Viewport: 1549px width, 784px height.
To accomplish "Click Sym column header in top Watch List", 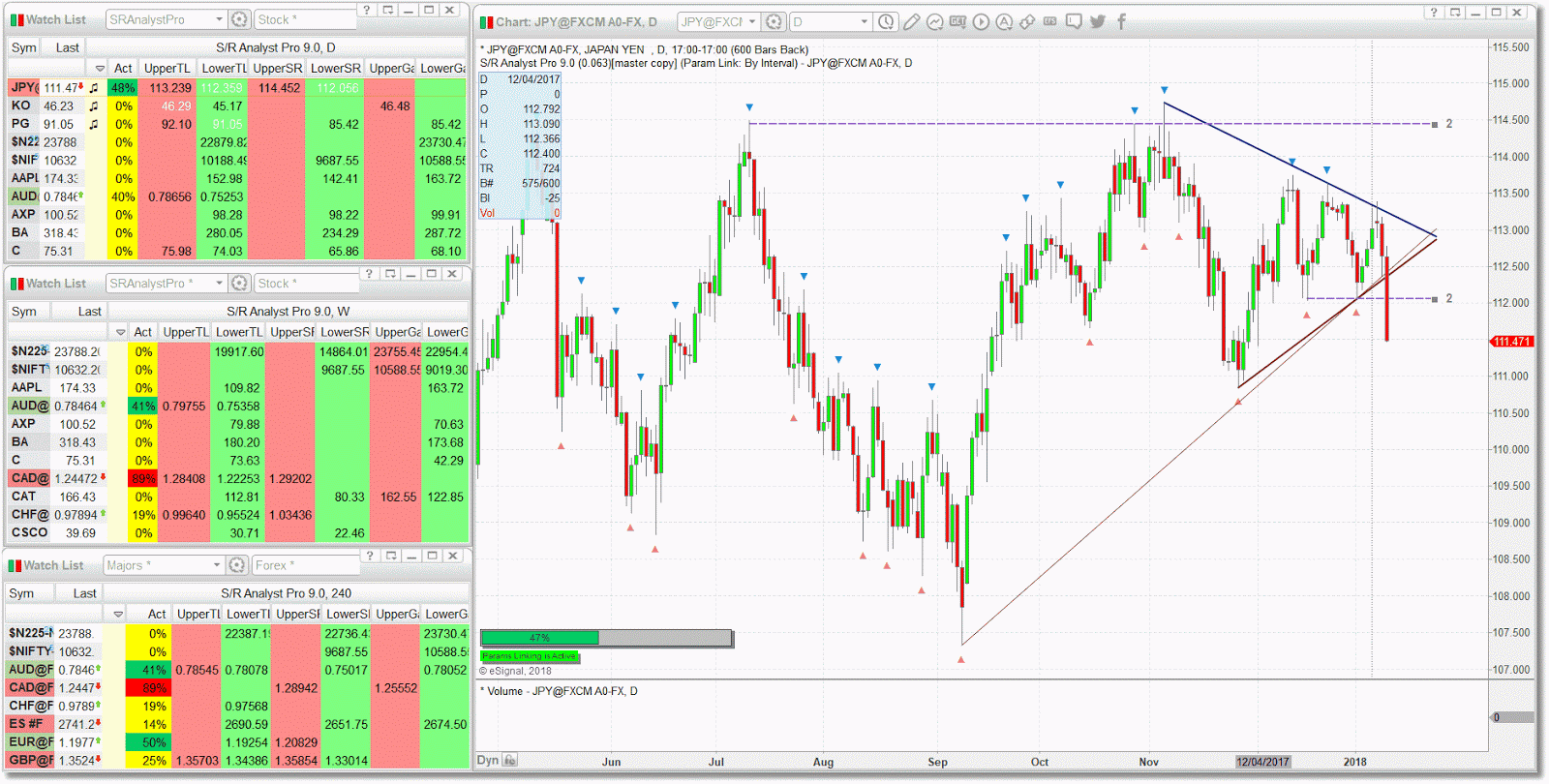I will coord(24,47).
